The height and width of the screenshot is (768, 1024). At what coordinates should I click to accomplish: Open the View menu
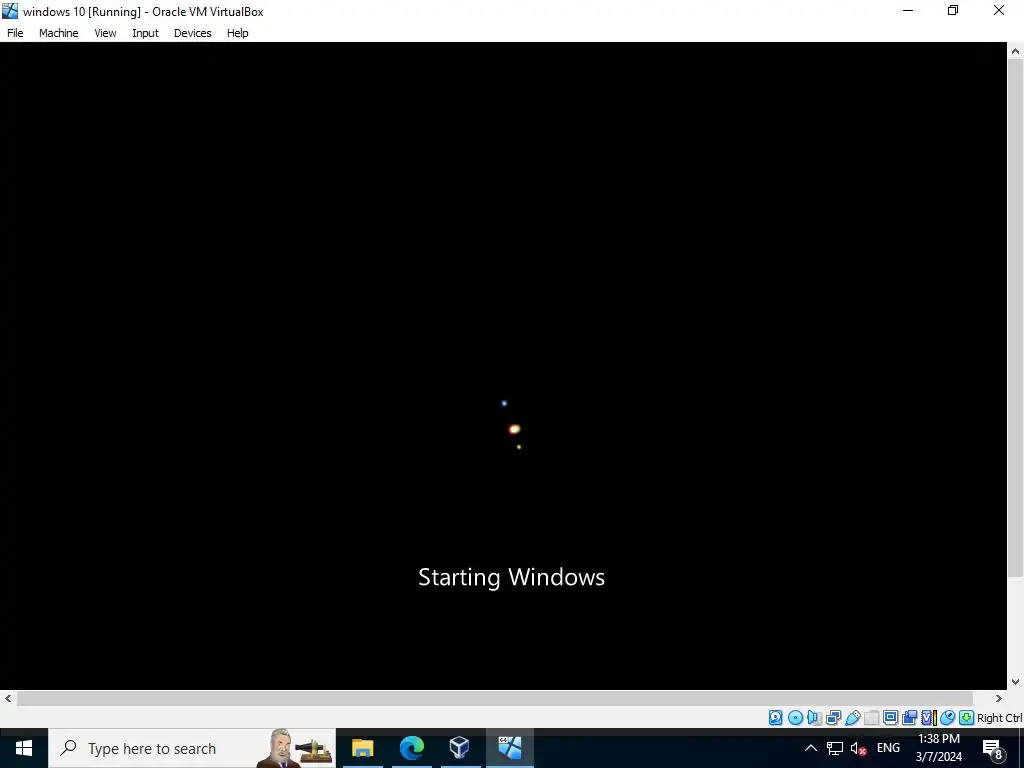coord(105,33)
